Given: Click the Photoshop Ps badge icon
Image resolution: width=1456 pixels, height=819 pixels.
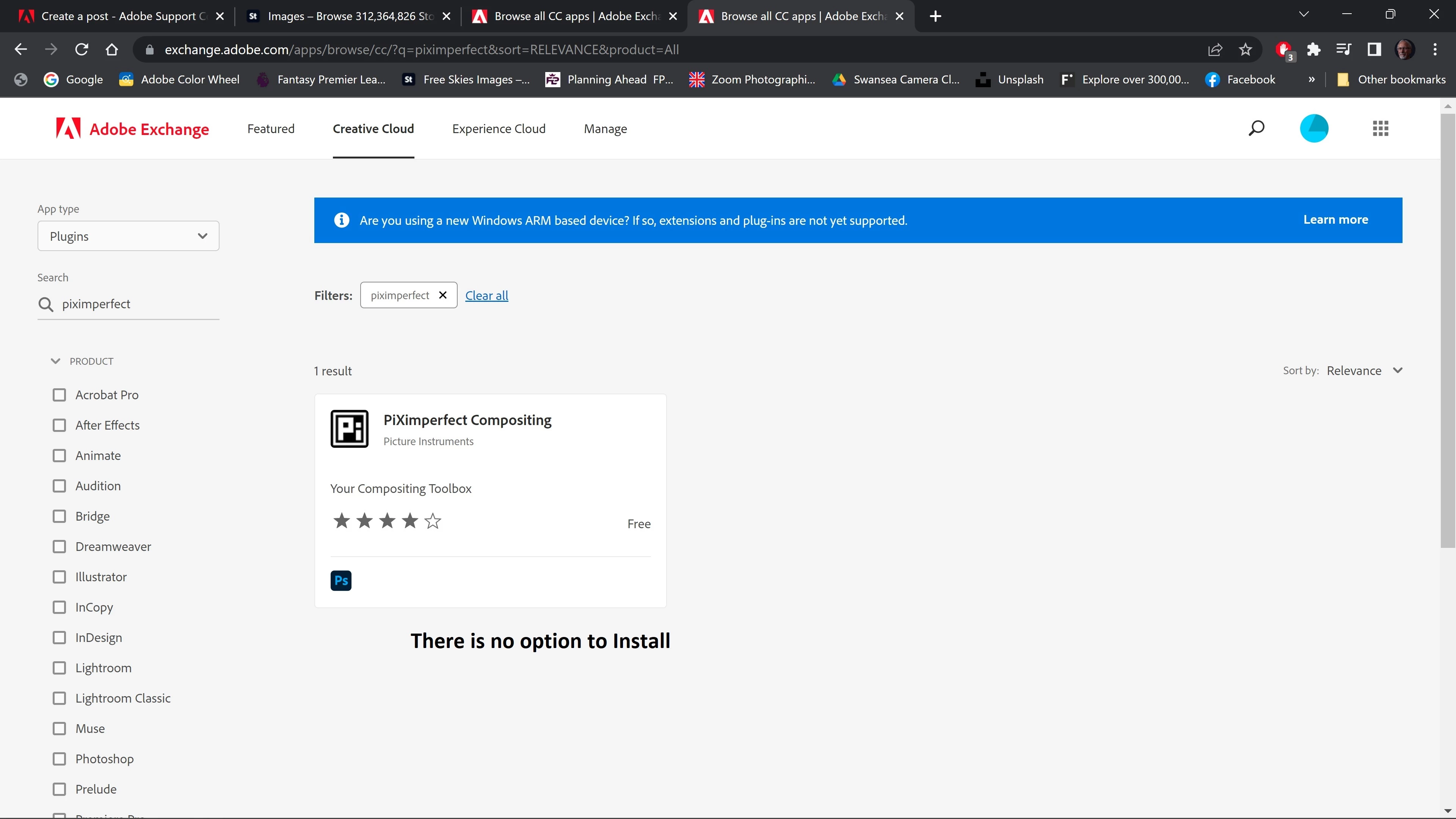Looking at the screenshot, I should (x=341, y=581).
